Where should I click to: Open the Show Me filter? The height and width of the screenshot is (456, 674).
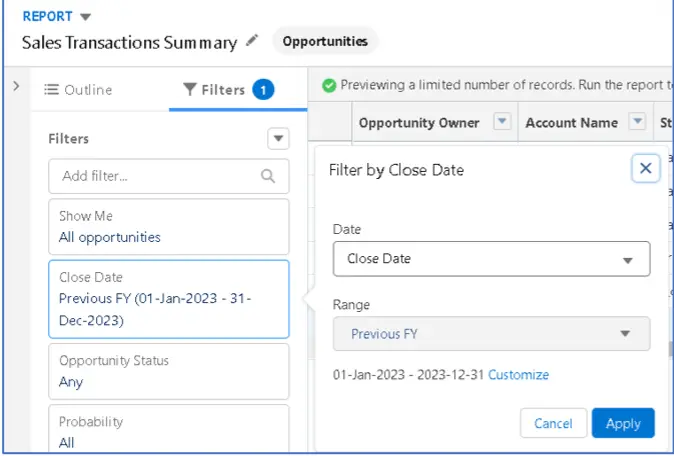tap(168, 226)
